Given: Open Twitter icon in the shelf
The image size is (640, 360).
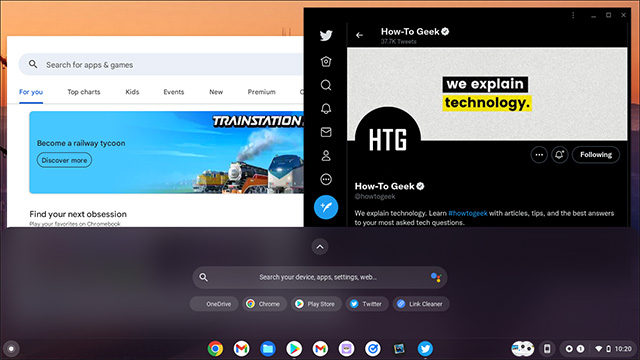Looking at the screenshot, I should (x=425, y=349).
